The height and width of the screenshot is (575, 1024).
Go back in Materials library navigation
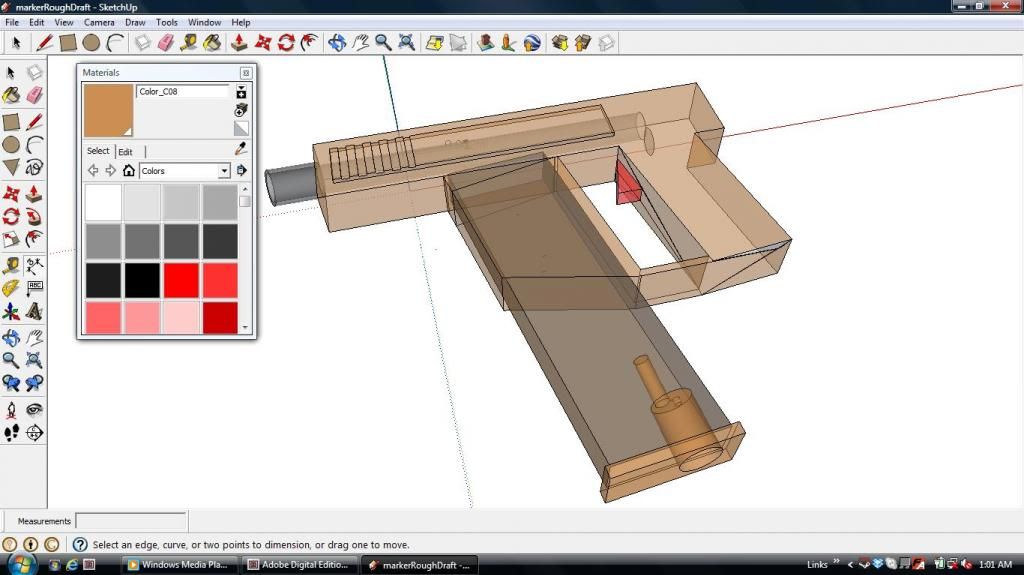[93, 171]
